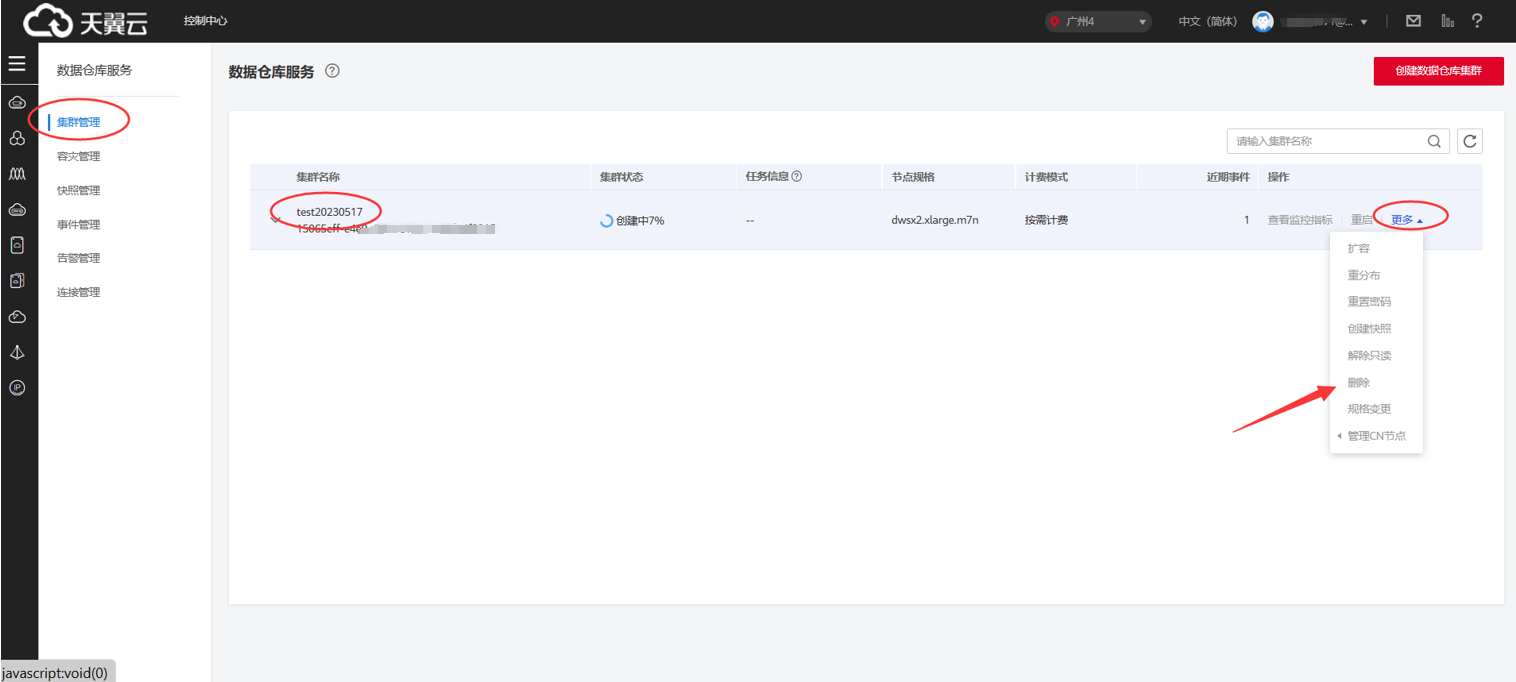The height and width of the screenshot is (682, 1516).
Task: Select 告警管理 in the left navigation
Action: (x=78, y=258)
